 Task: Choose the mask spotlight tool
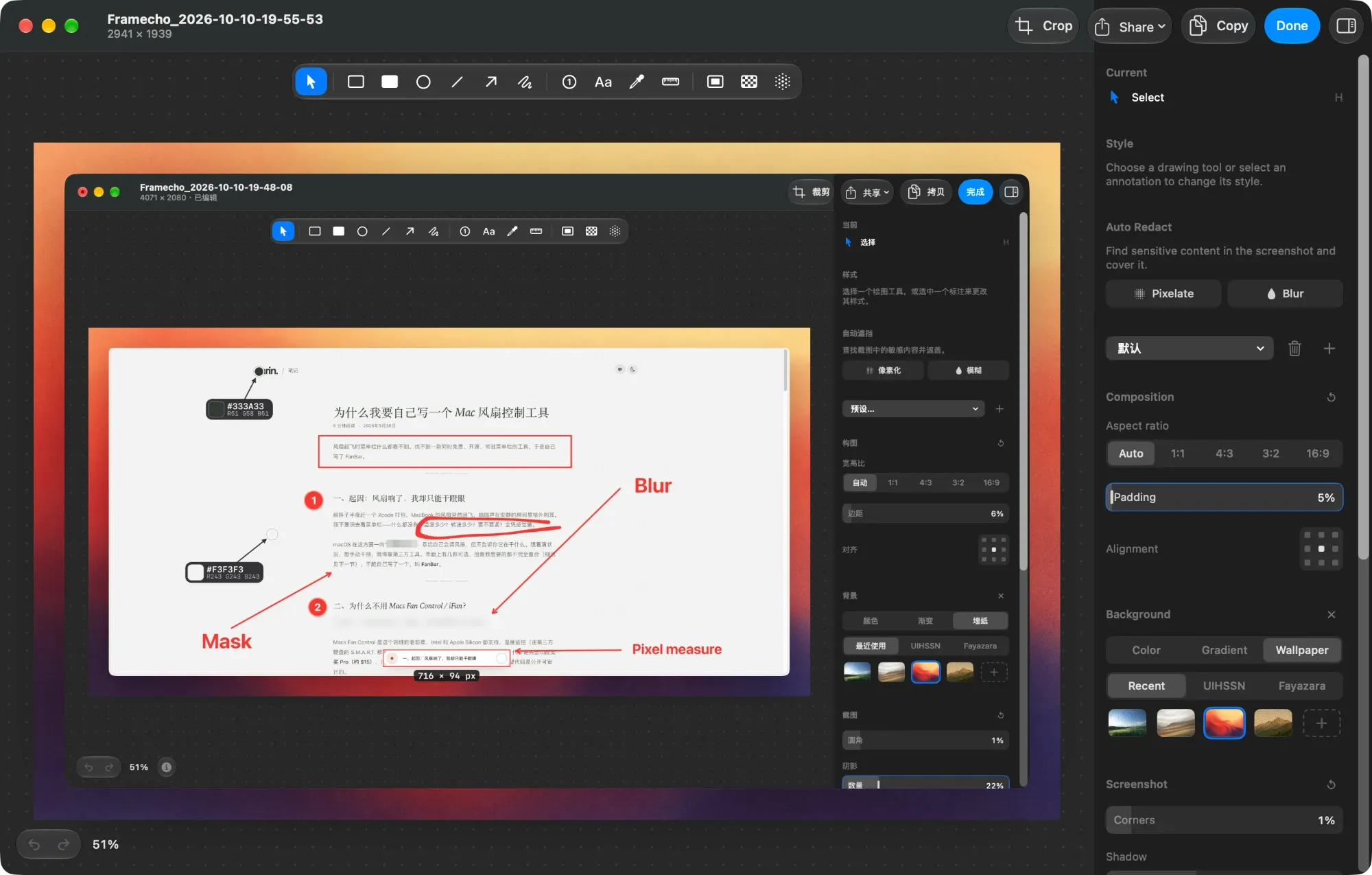point(715,82)
